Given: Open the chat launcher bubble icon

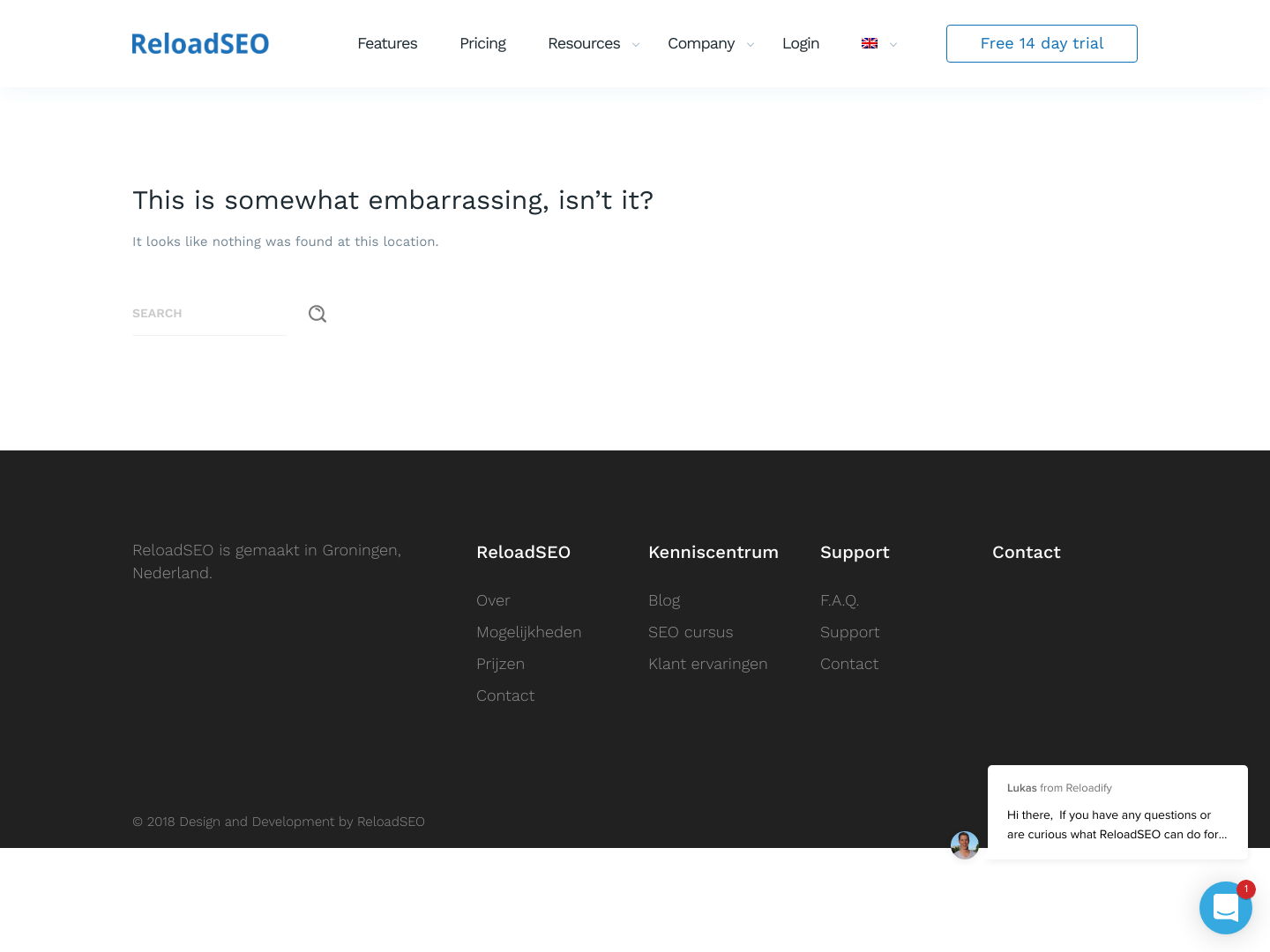Looking at the screenshot, I should pyautogui.click(x=1225, y=908).
